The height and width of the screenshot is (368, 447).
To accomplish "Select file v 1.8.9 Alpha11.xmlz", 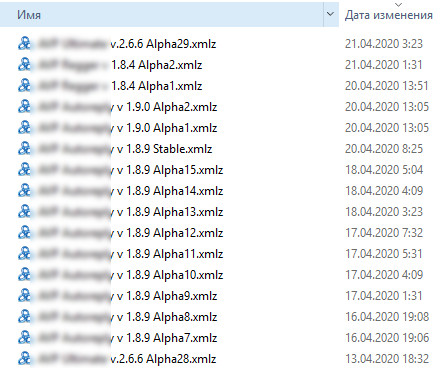I will tap(120, 254).
